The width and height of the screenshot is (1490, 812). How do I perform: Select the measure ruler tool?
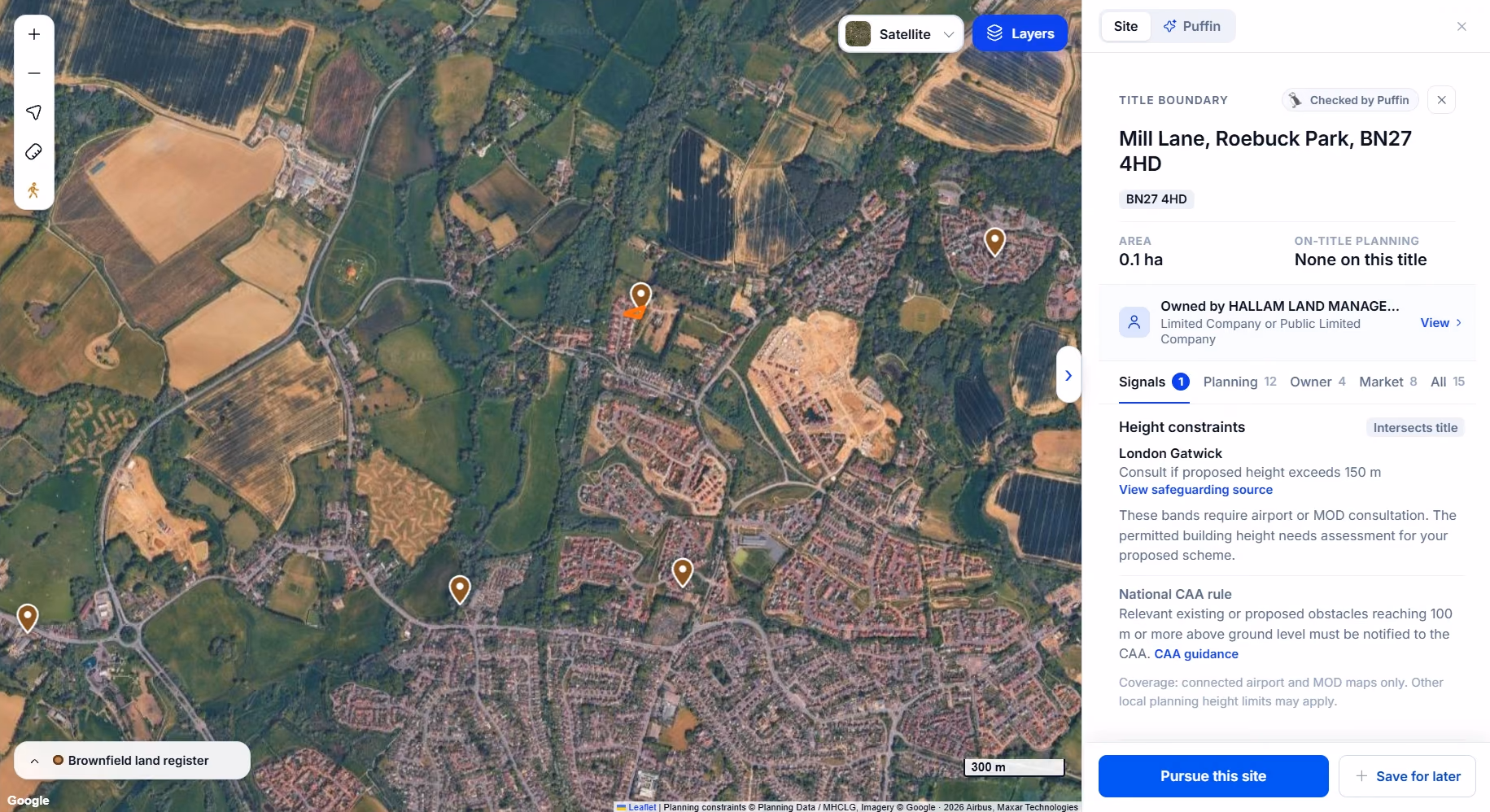click(34, 151)
